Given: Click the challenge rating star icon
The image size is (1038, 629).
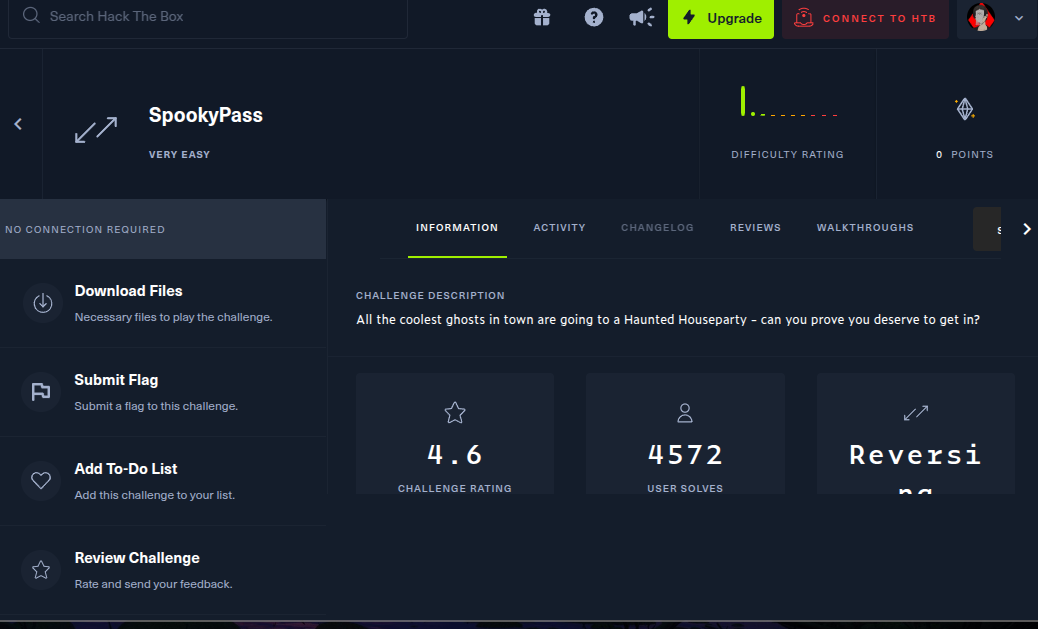Looking at the screenshot, I should click(455, 413).
